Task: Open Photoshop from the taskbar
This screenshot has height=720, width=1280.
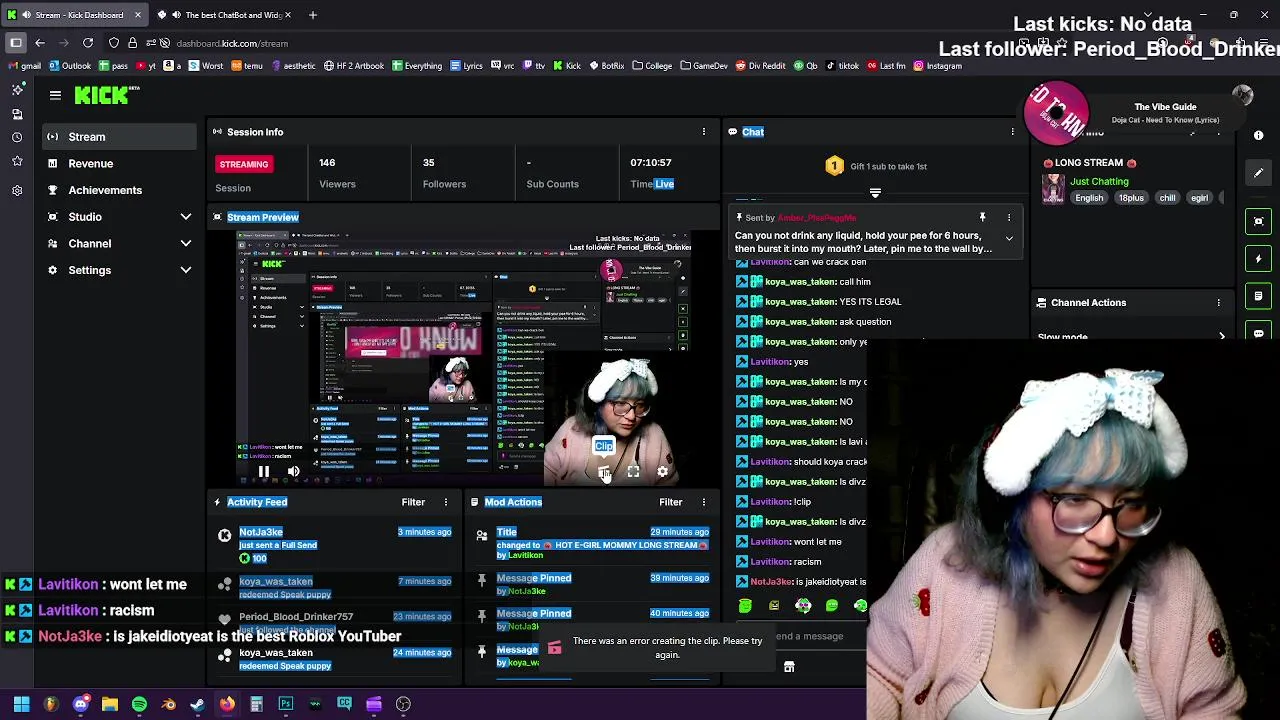Action: coord(285,704)
